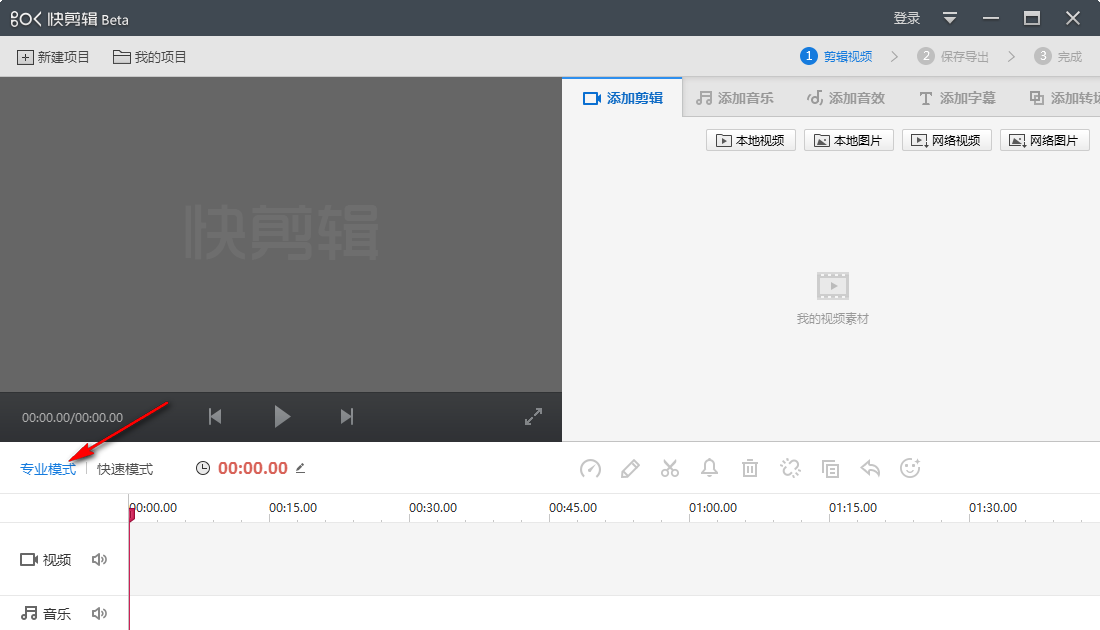Add a 网络视频 online video
1100x630 pixels.
point(946,140)
